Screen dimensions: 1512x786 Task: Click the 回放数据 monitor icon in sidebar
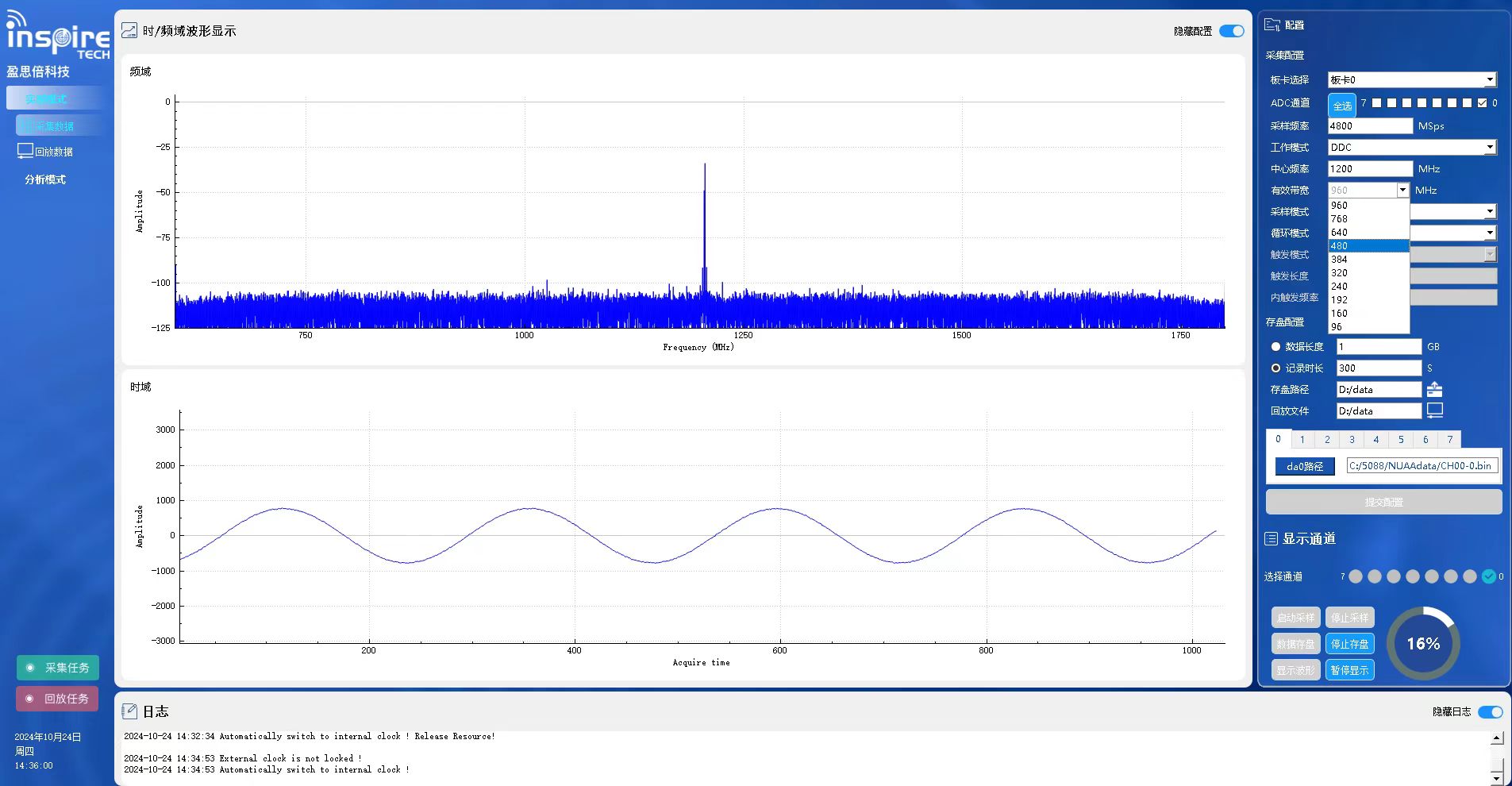[x=25, y=151]
